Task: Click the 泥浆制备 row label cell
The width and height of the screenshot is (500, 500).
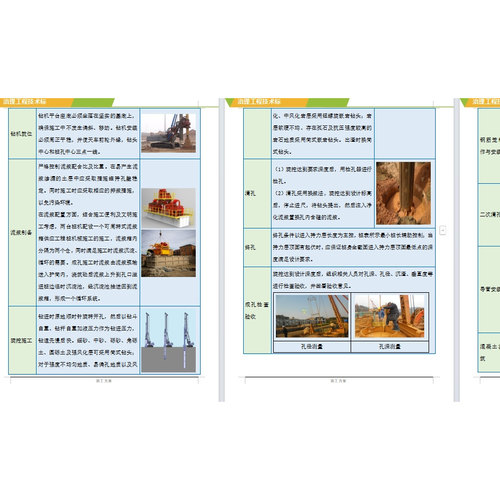Action: (22, 232)
